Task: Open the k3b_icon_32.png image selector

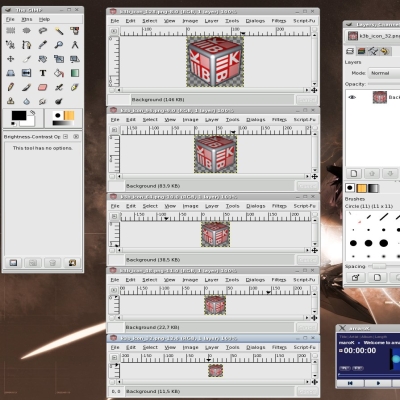Action: (x=373, y=36)
